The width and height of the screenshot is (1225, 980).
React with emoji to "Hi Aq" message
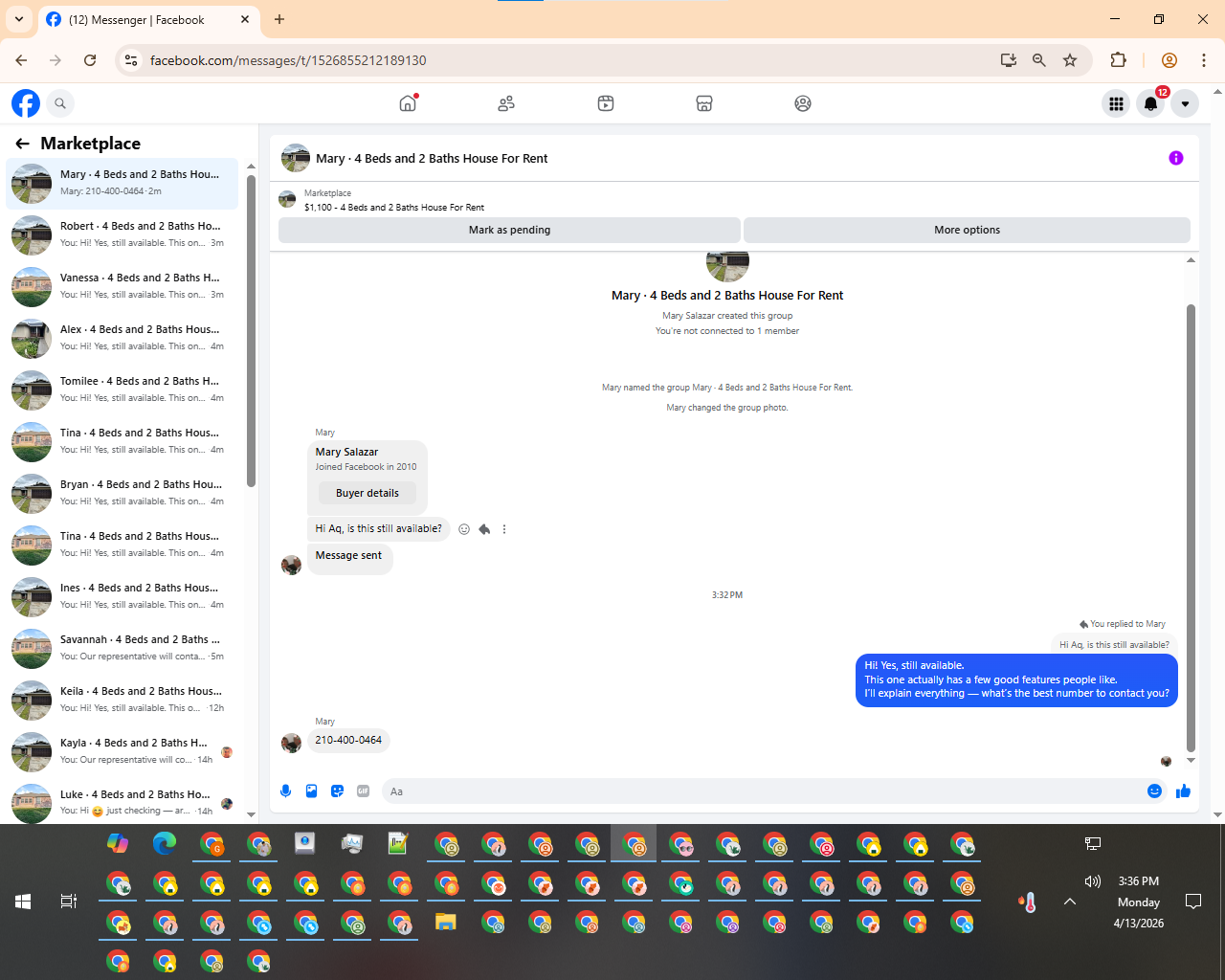tap(464, 529)
